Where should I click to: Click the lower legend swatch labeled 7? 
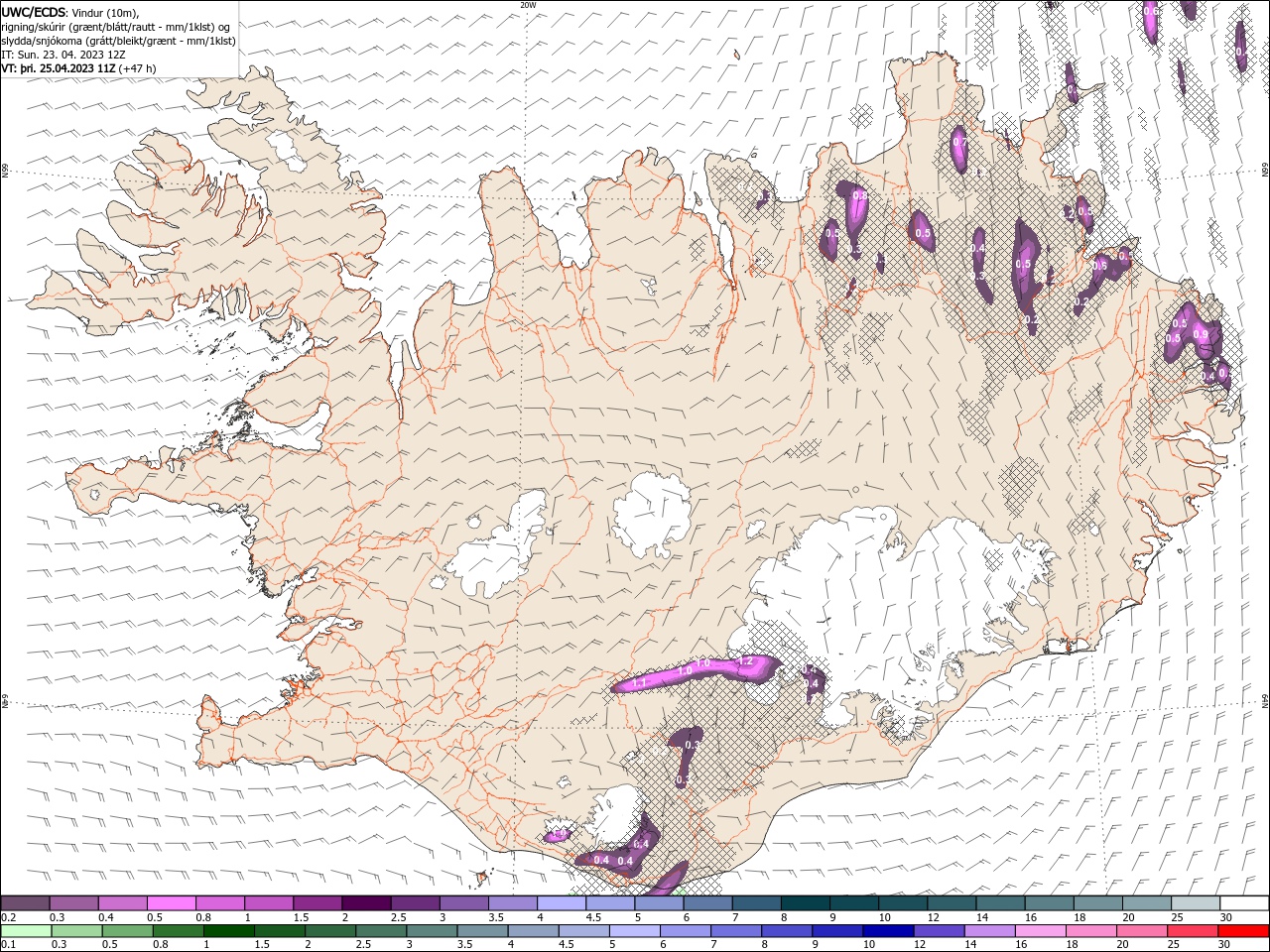(x=736, y=931)
